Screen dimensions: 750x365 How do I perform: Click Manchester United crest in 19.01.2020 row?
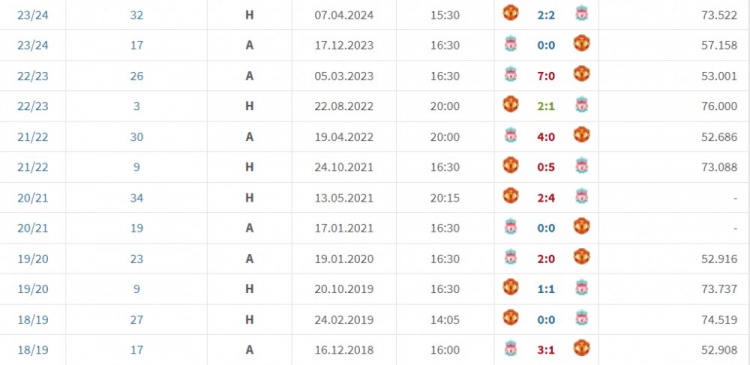click(582, 256)
